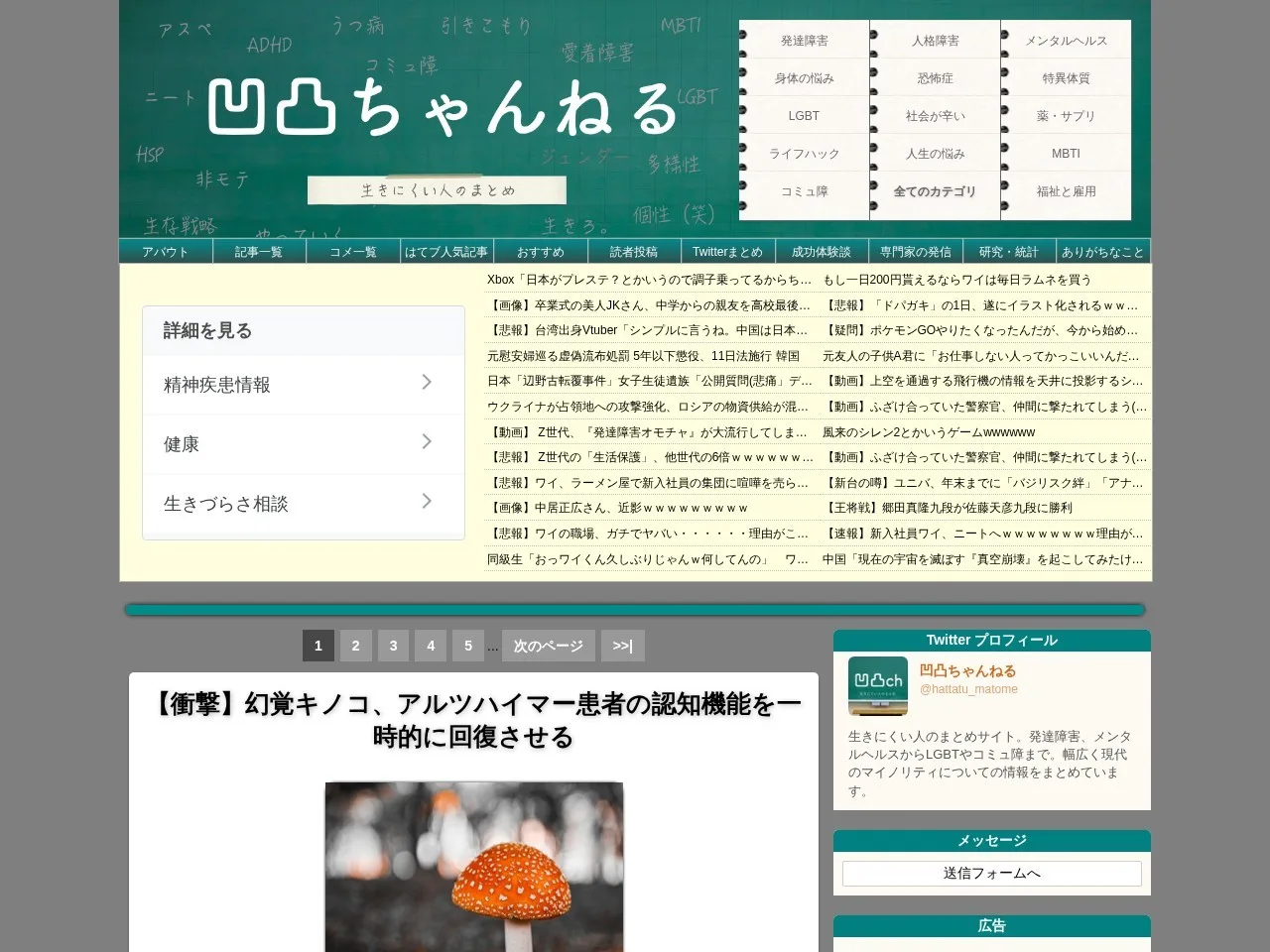The image size is (1270, 952).
Task: Go to アバウト in the nav bar
Action: (166, 252)
